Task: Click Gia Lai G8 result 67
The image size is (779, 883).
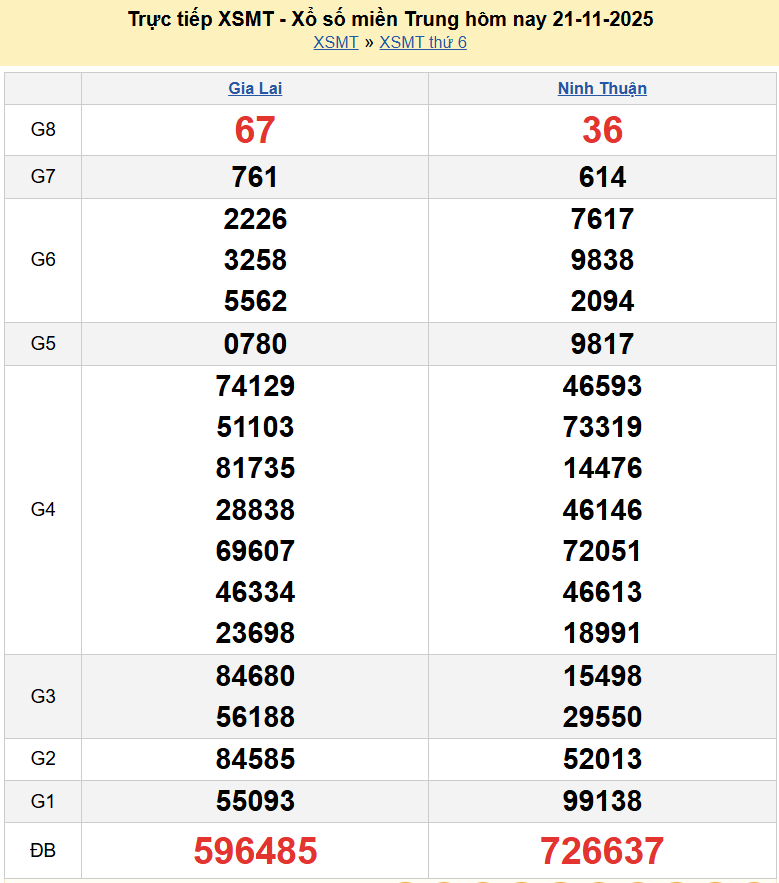Action: point(255,130)
